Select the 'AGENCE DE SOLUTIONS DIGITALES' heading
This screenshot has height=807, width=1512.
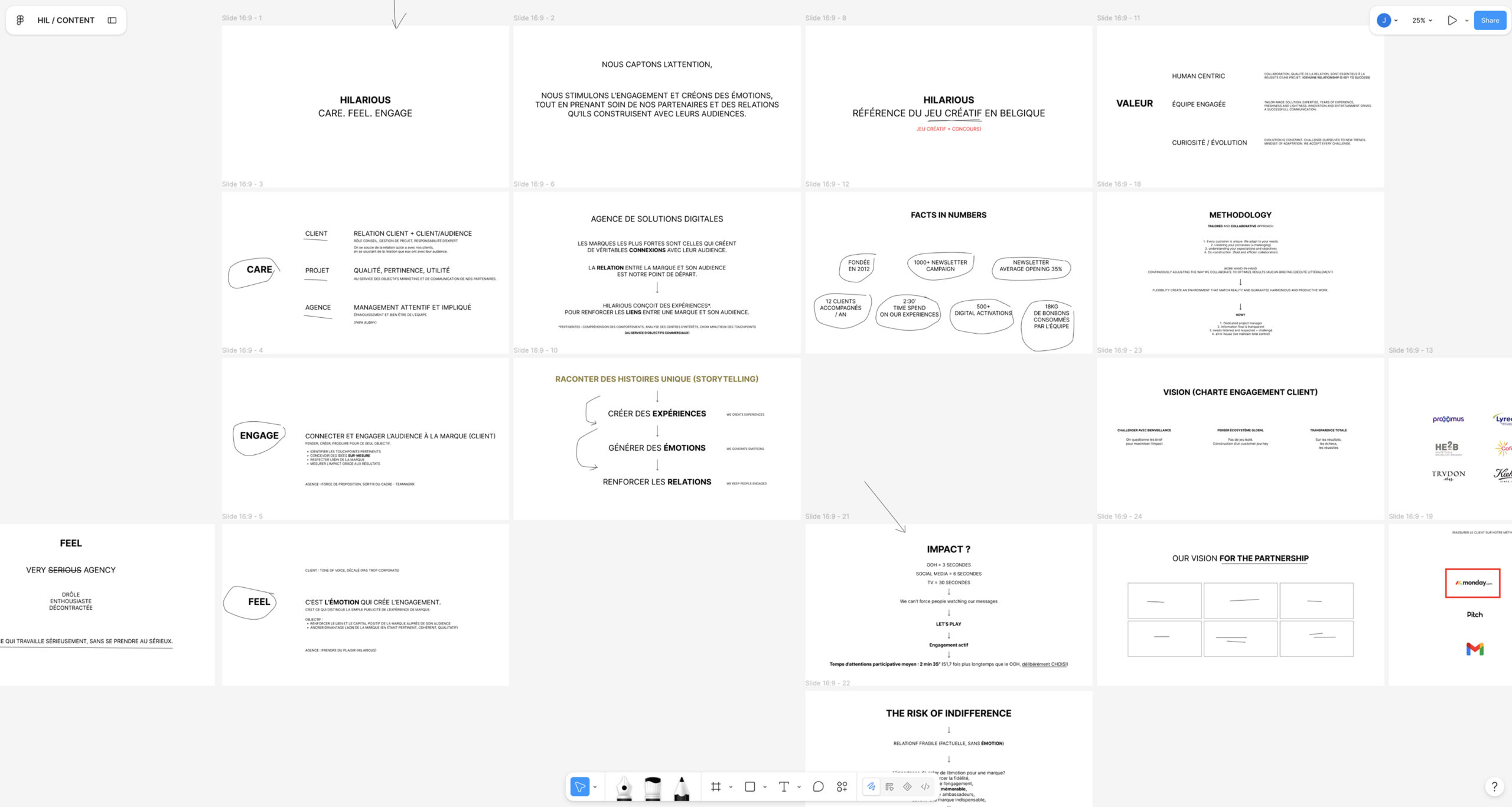[657, 219]
